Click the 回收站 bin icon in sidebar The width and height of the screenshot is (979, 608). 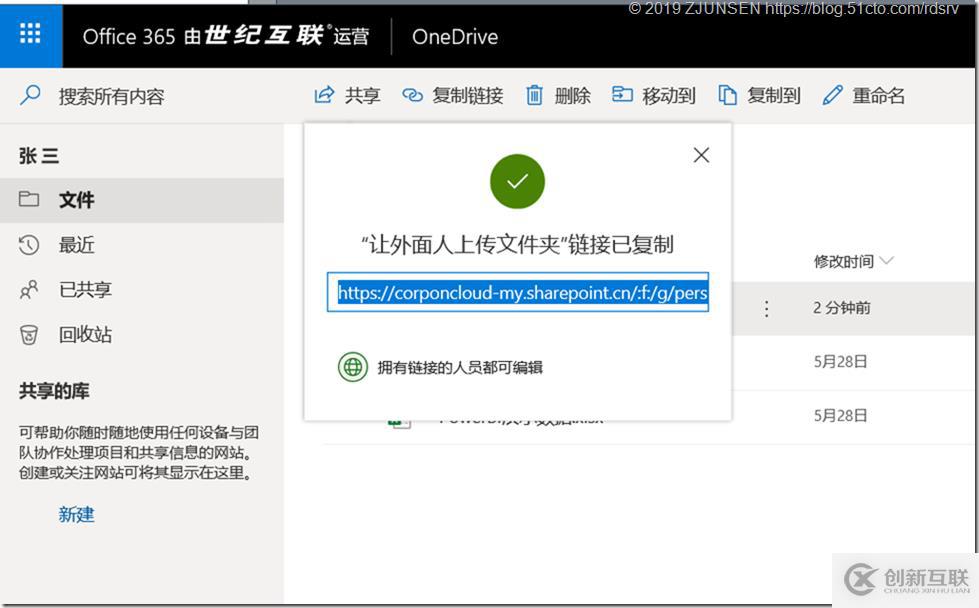(29, 335)
